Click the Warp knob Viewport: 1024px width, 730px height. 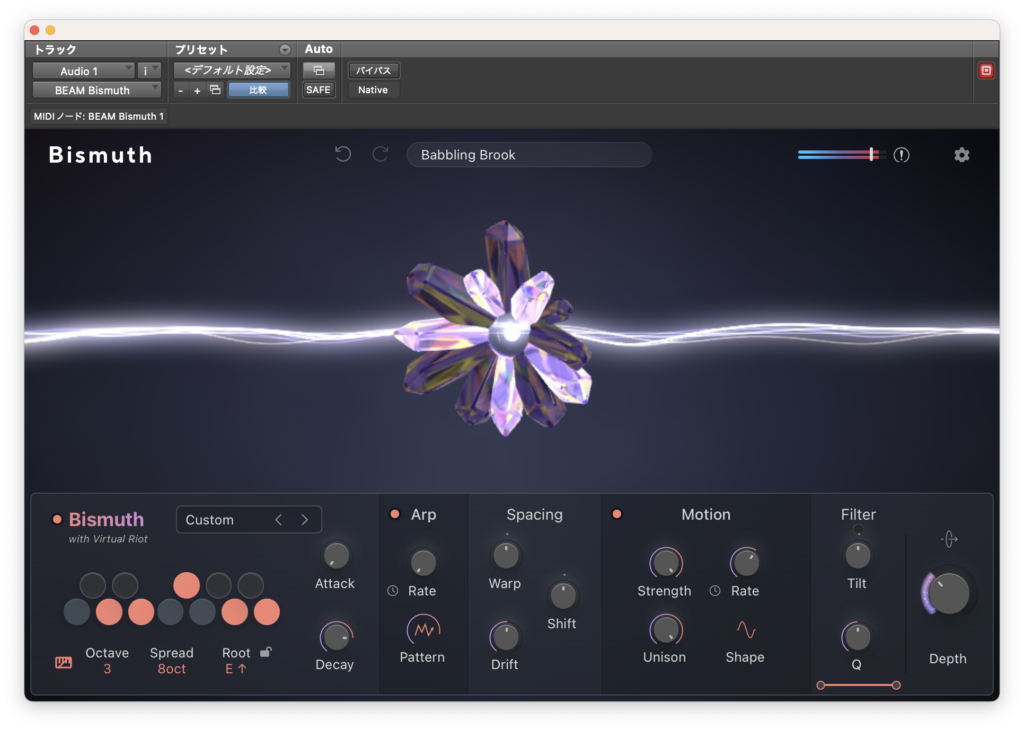click(x=505, y=555)
